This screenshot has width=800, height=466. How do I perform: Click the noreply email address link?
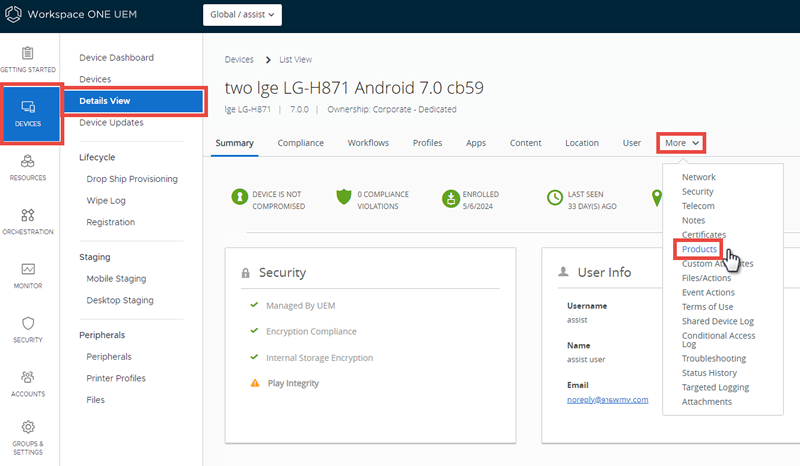coord(608,400)
